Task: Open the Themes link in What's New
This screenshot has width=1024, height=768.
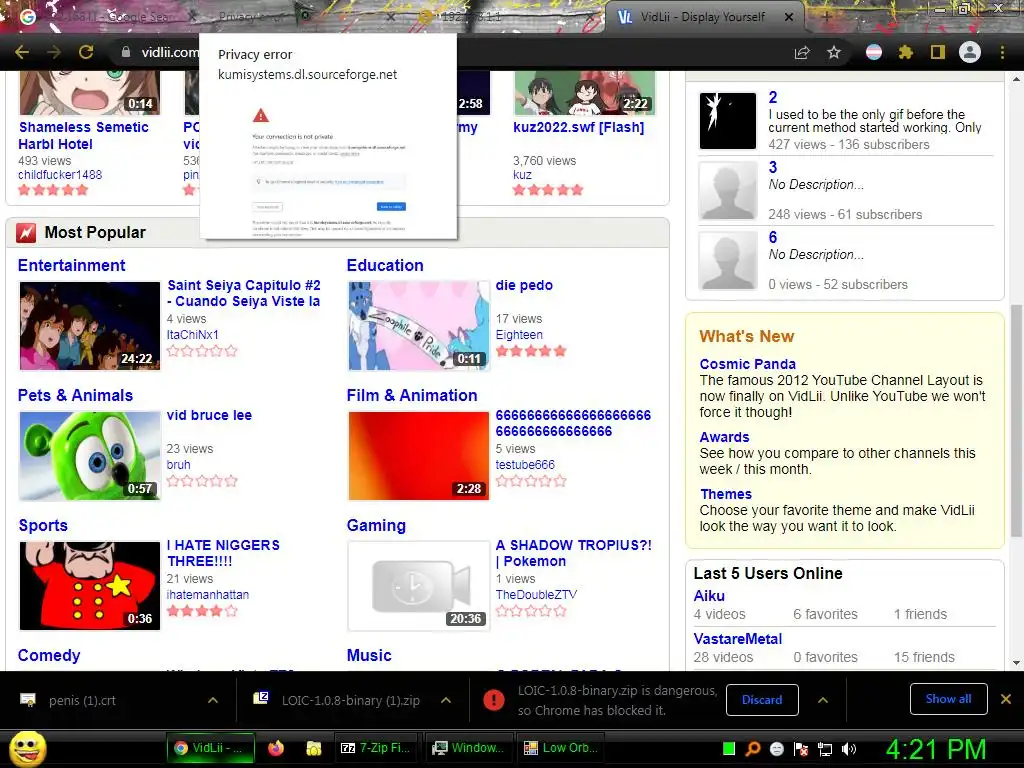Action: pyautogui.click(x=726, y=494)
